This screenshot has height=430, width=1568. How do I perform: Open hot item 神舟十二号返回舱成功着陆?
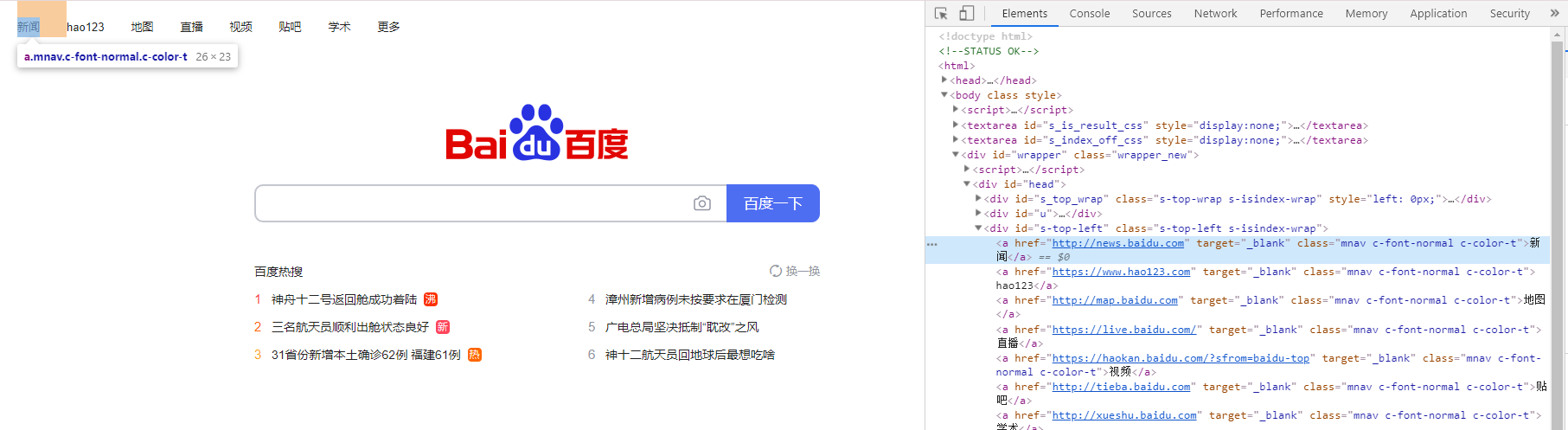click(x=344, y=299)
